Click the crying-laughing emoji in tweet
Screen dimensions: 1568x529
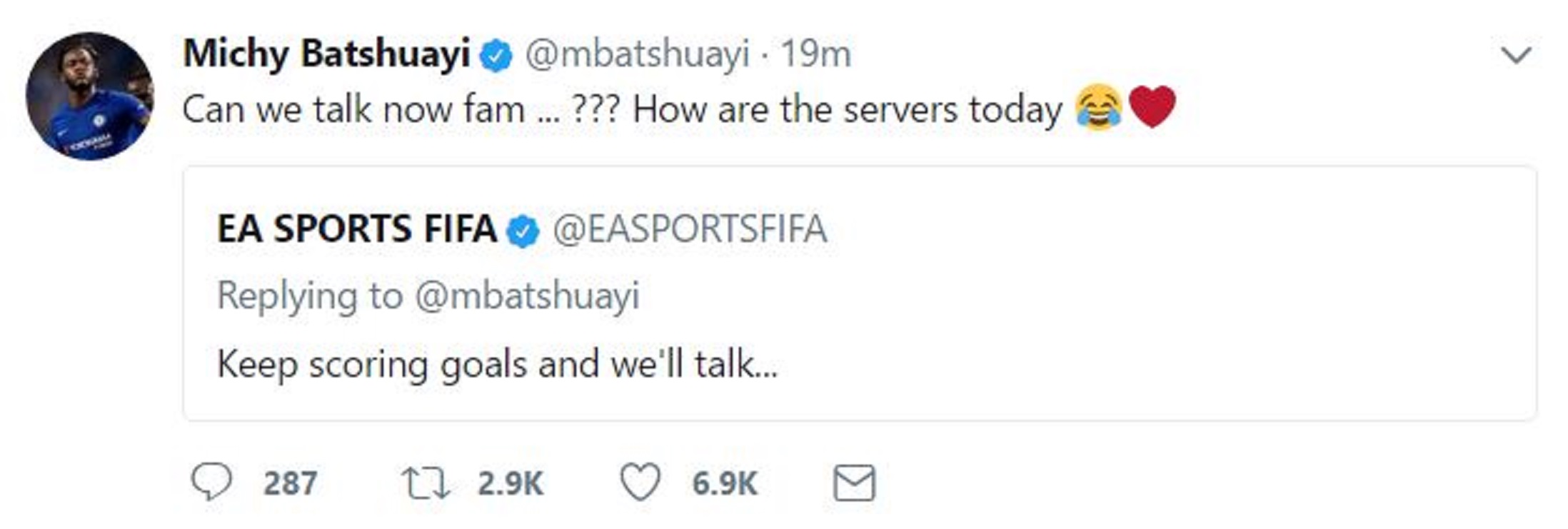(x=1099, y=107)
